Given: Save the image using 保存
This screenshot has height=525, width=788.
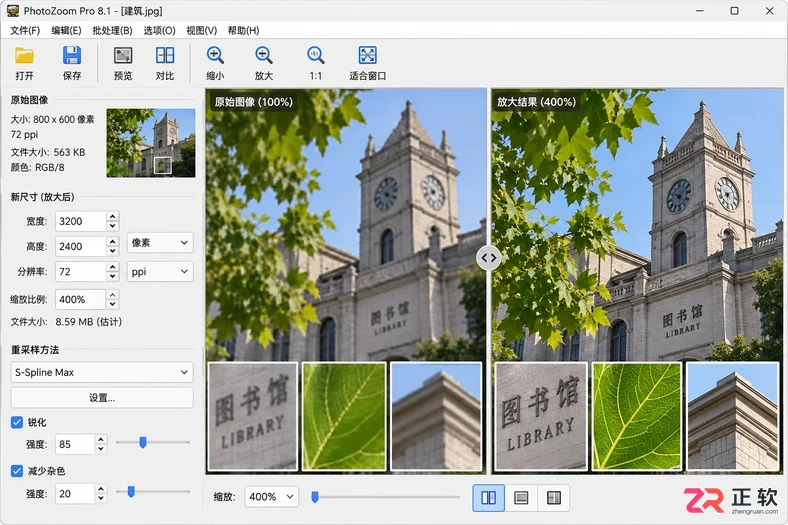Looking at the screenshot, I should (72, 63).
